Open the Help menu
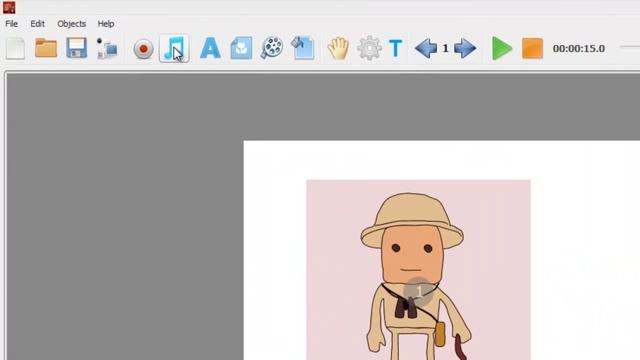This screenshot has width=640, height=360. tap(106, 24)
